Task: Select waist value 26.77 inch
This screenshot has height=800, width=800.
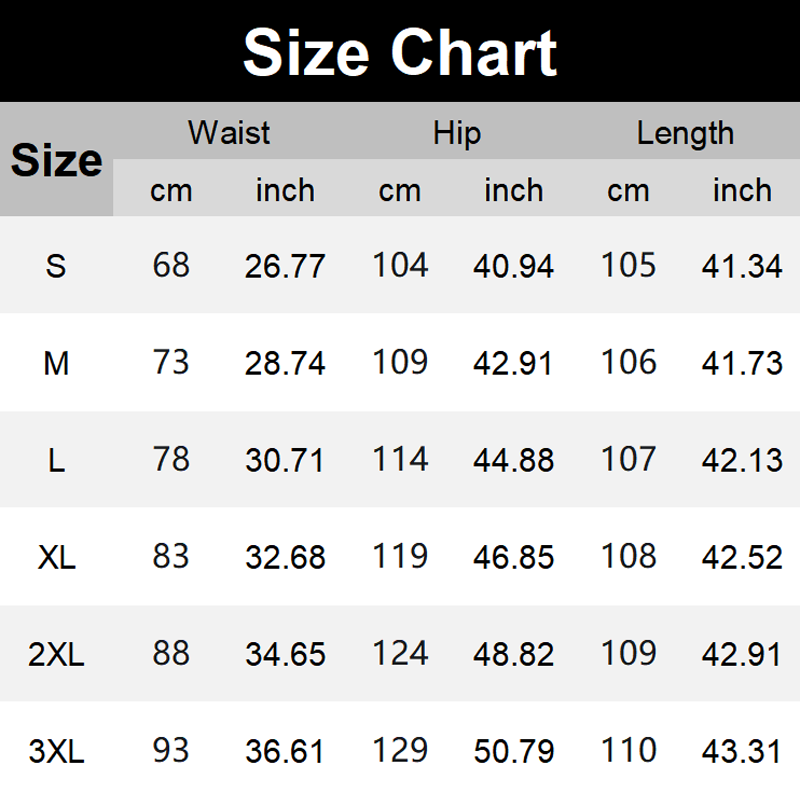Action: point(285,266)
